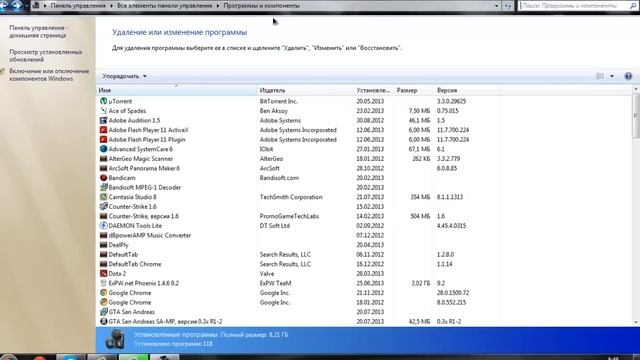This screenshot has height=360, width=640.
Task: Click version 4.45.4.0315 cell
Action: pos(451,226)
